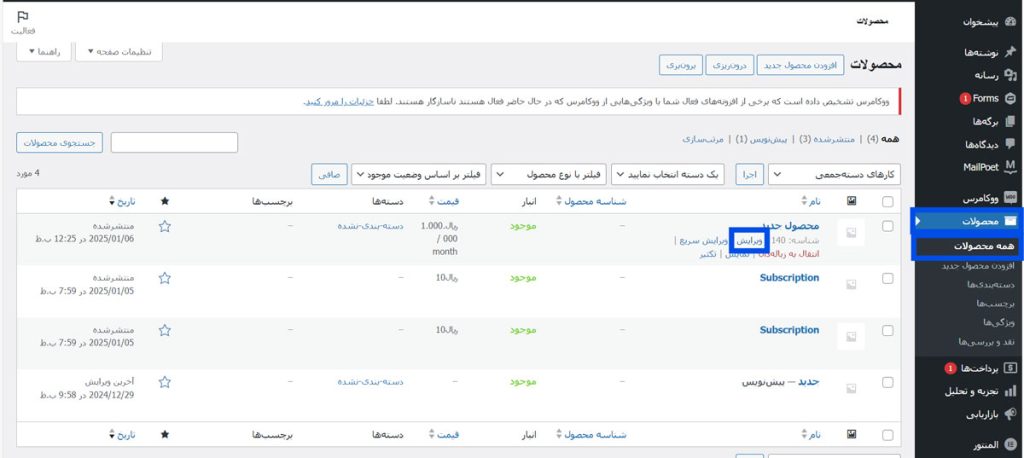Screen dimensions: 1024x458
Task: Tick the select-all checkbox in the table footer
Action: (888, 435)
